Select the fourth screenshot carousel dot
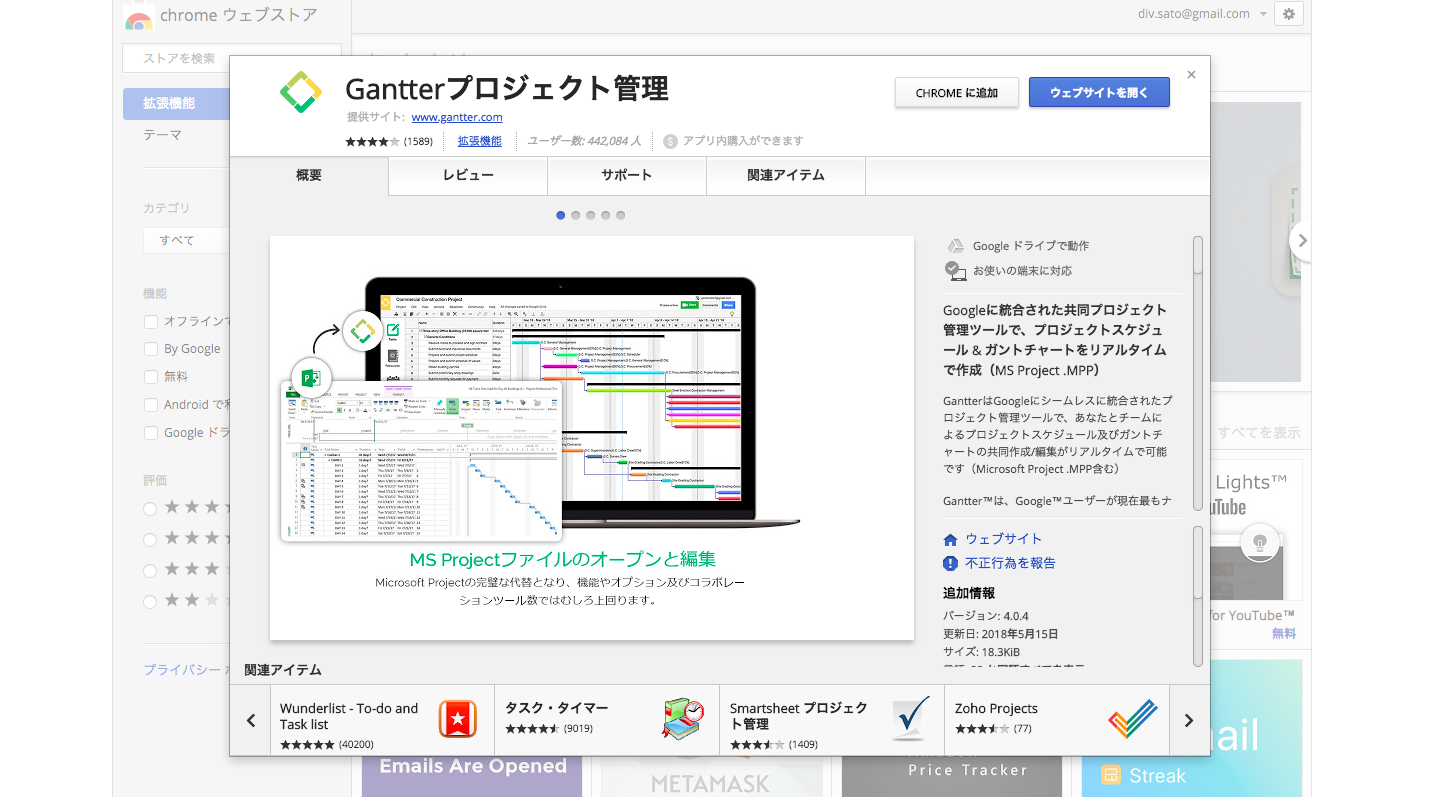Screen dimensions: 1440x797 [x=606, y=215]
